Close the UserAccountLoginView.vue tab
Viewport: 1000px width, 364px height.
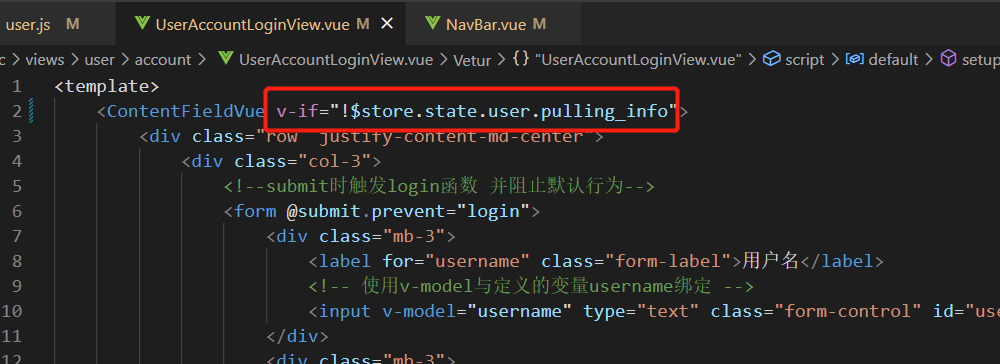(386, 24)
